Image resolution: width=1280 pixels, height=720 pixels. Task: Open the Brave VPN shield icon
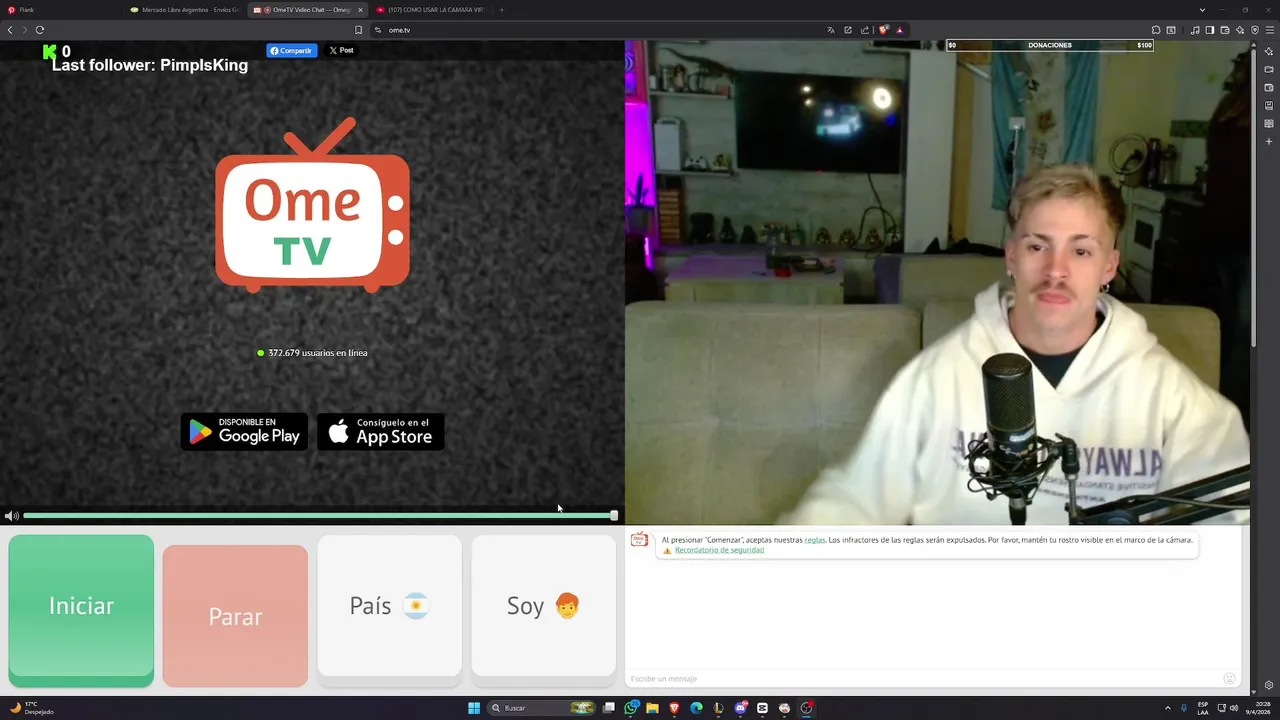(x=1255, y=30)
